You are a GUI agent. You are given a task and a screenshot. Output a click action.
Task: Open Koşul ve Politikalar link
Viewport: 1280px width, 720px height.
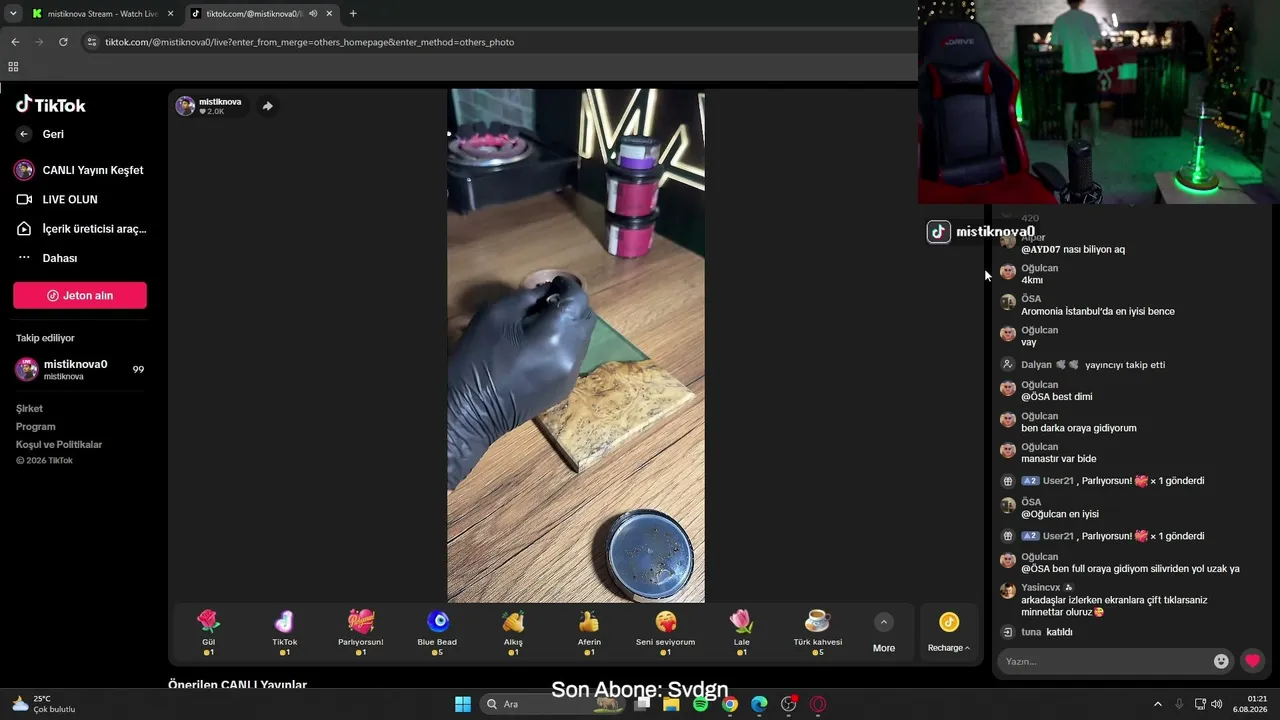tap(59, 445)
